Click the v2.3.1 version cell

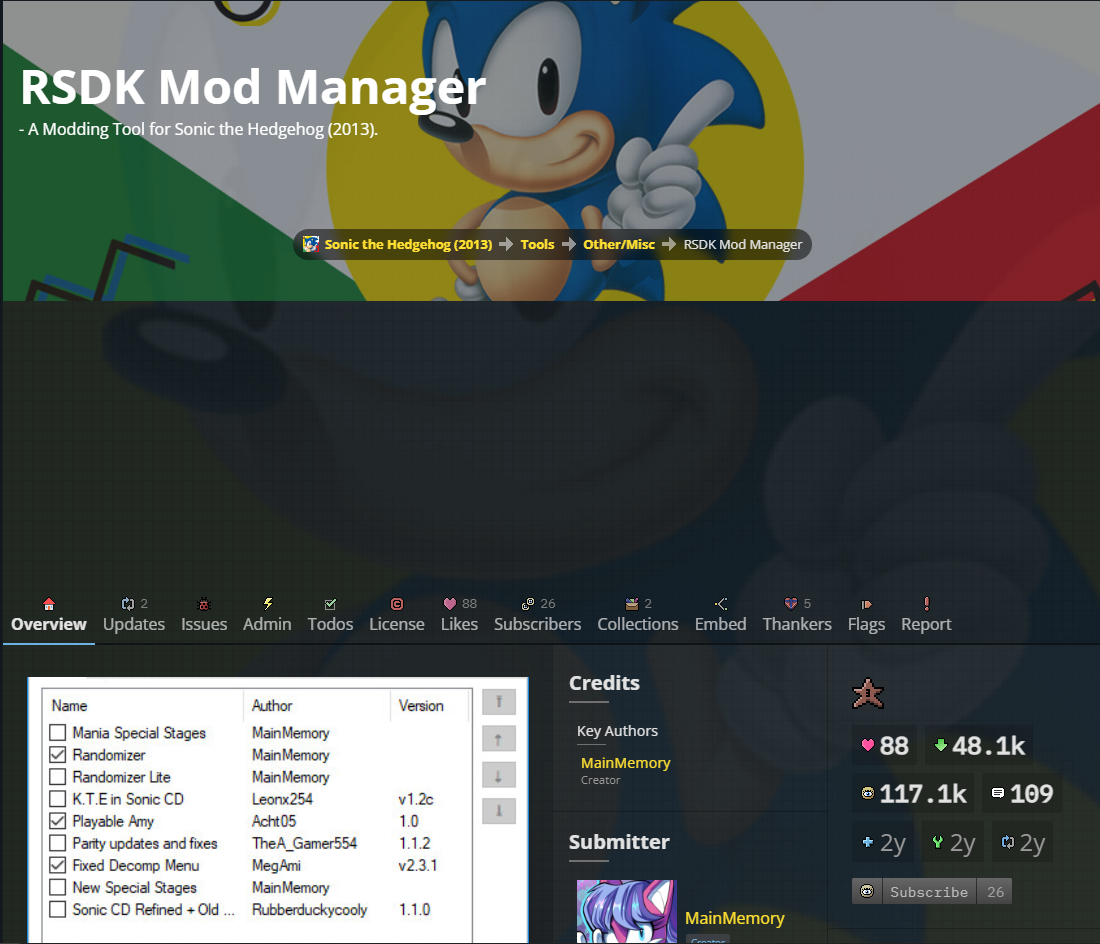[x=417, y=865]
